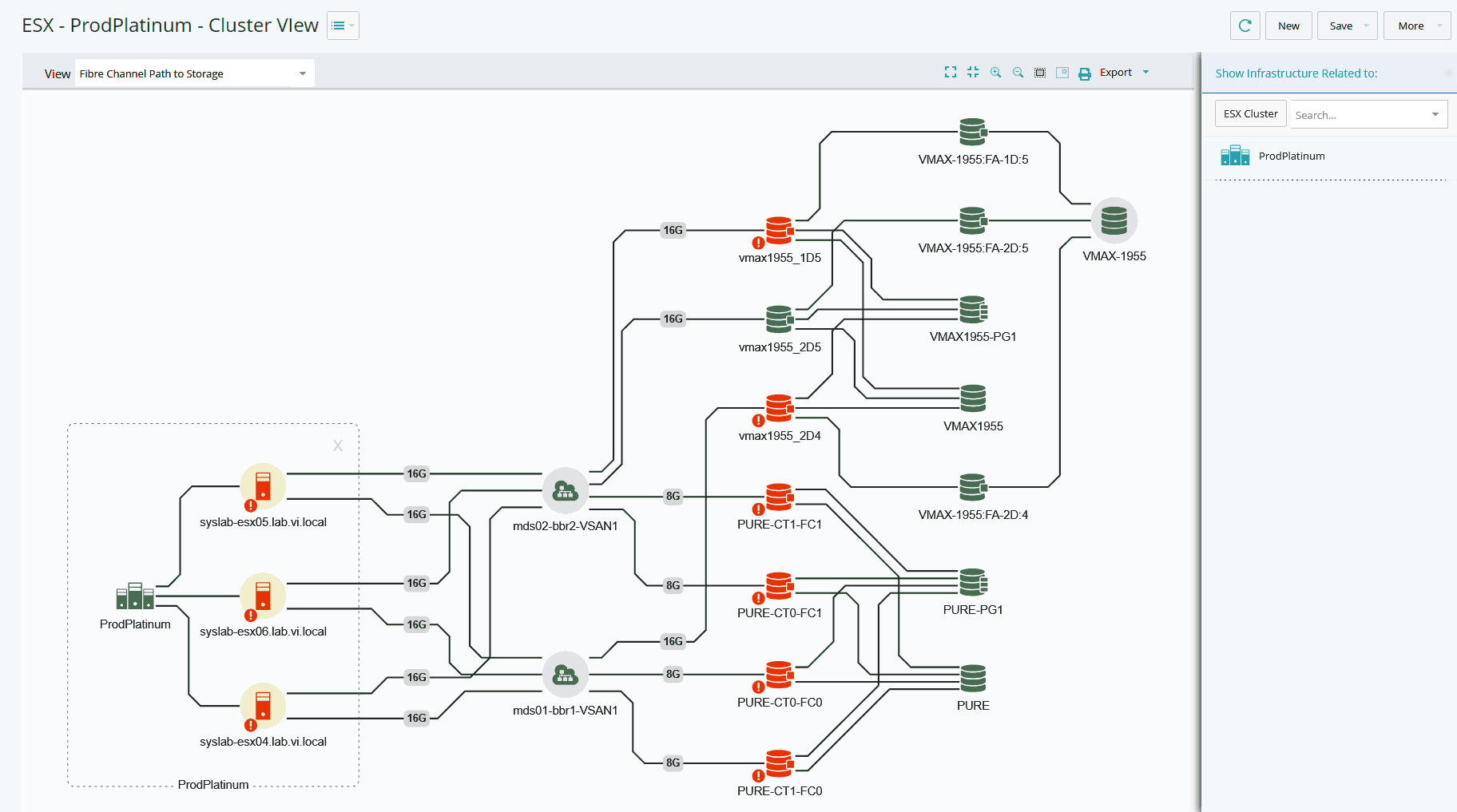Select the syslab-esx04.lab.vi.local host node

click(263, 706)
